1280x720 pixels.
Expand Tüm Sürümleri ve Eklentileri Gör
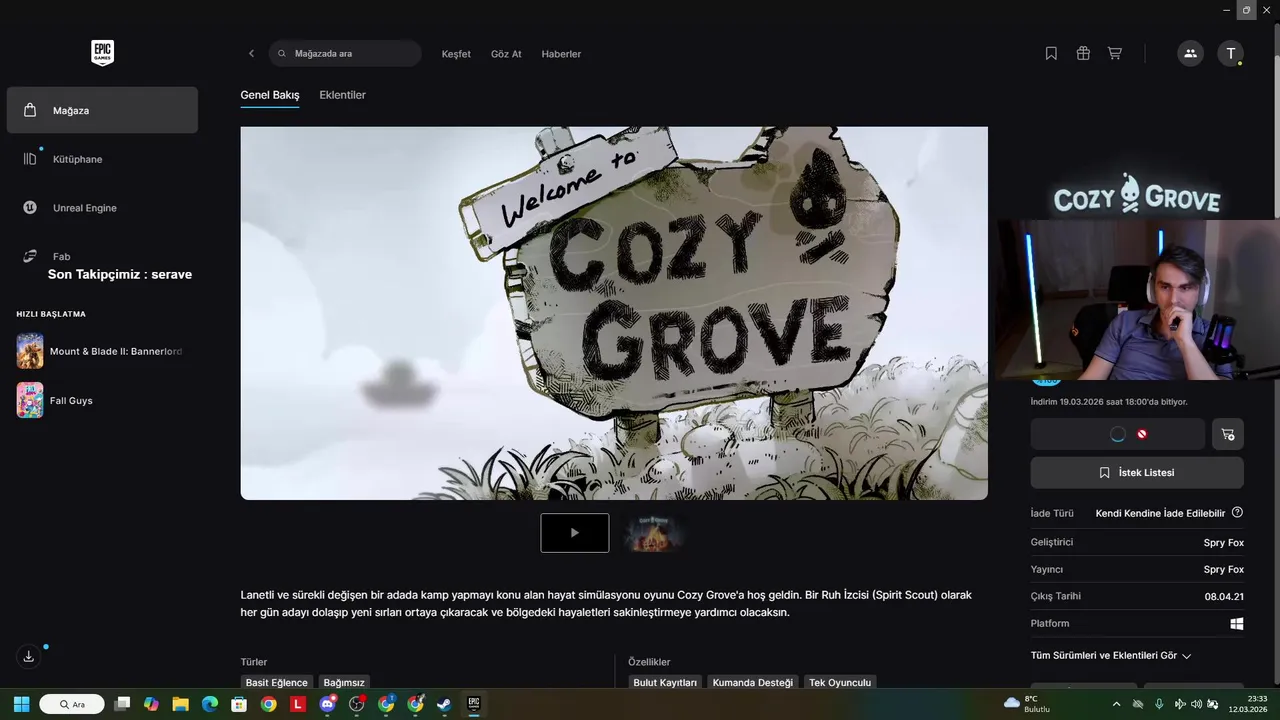(1111, 656)
